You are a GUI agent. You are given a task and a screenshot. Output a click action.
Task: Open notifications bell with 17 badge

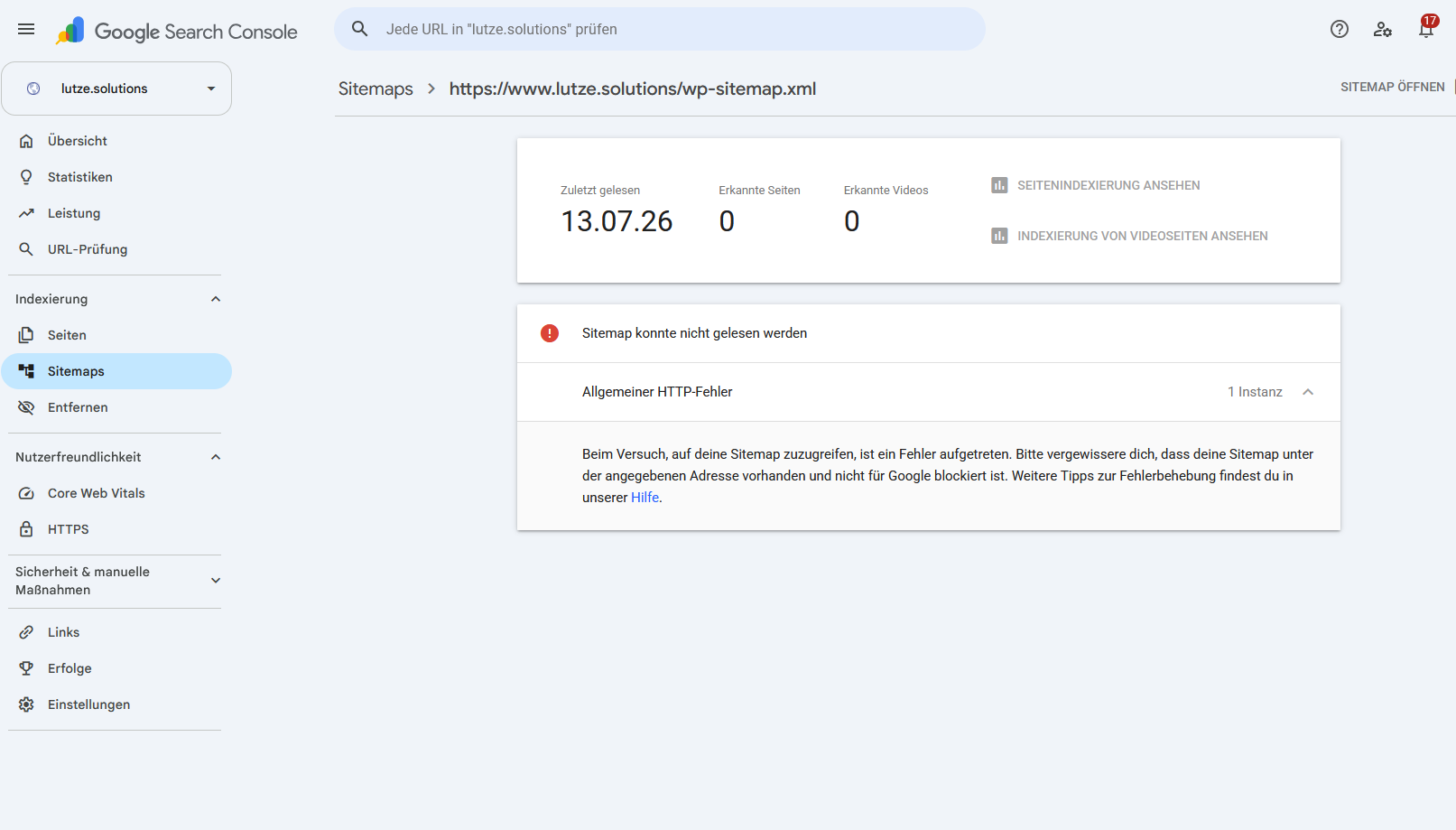1426,27
